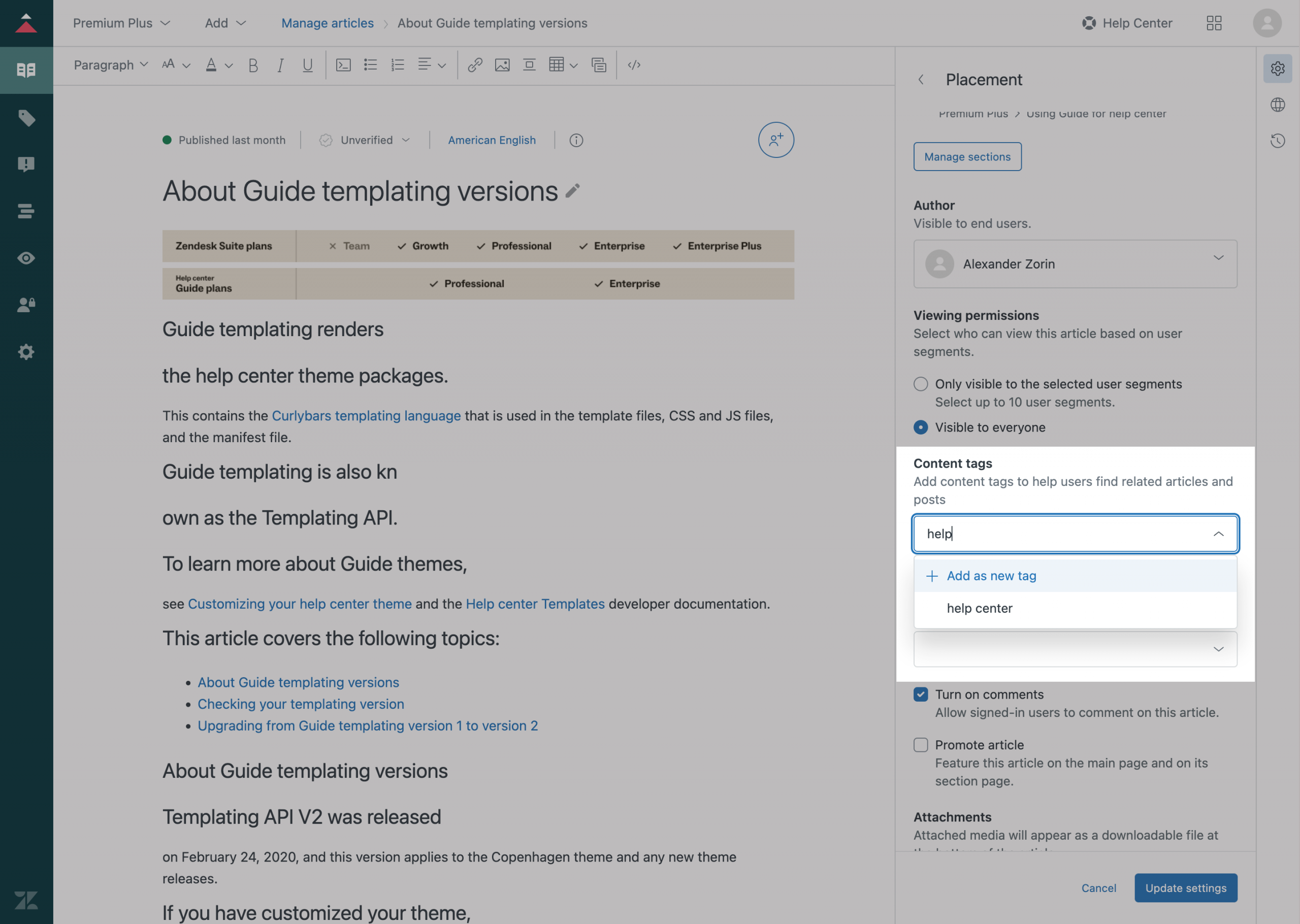Open the text alignment dropdown
Viewport: 1300px width, 924px height.
(431, 65)
